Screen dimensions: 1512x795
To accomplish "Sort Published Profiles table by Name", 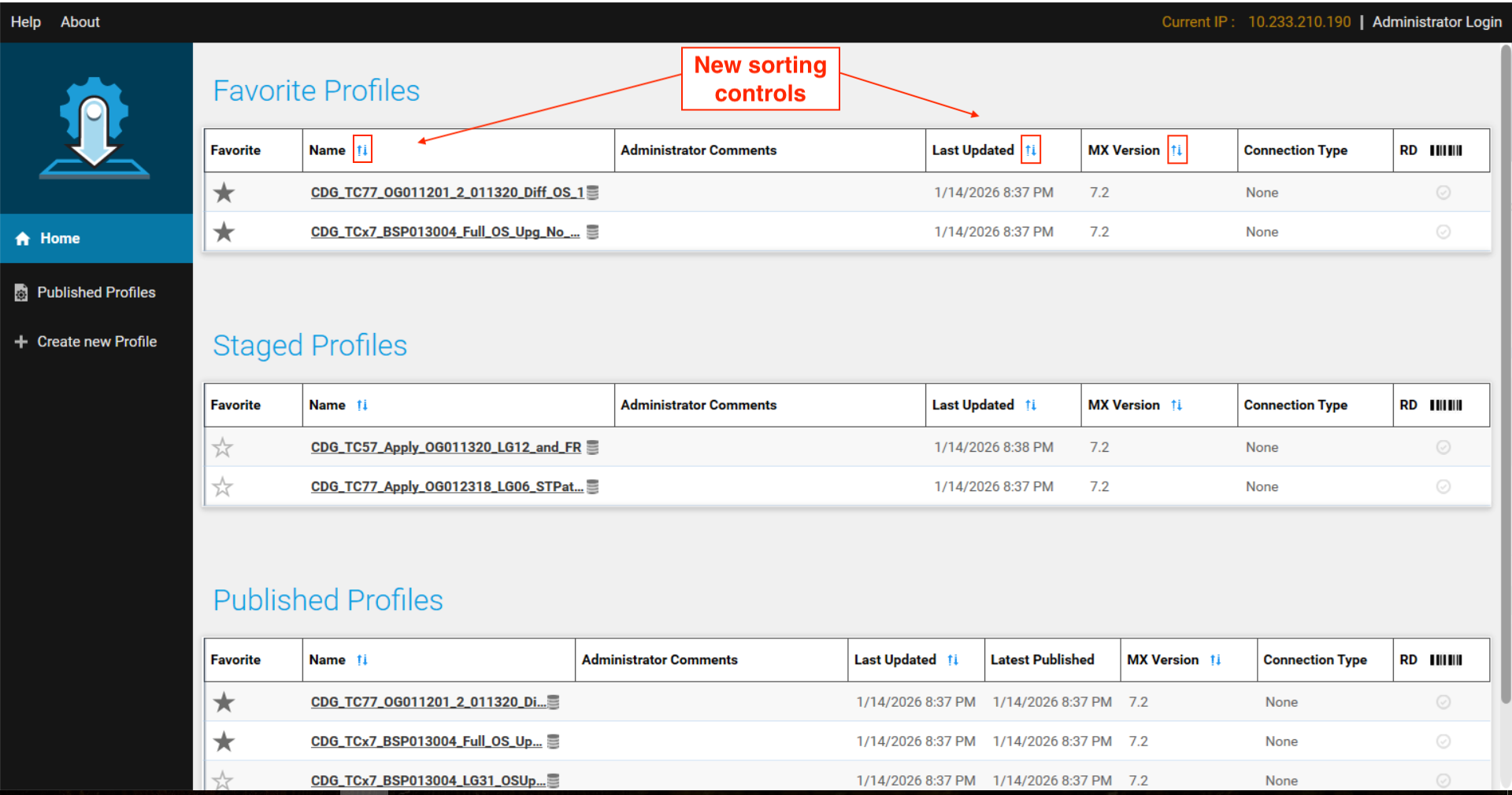I will pyautogui.click(x=362, y=660).
